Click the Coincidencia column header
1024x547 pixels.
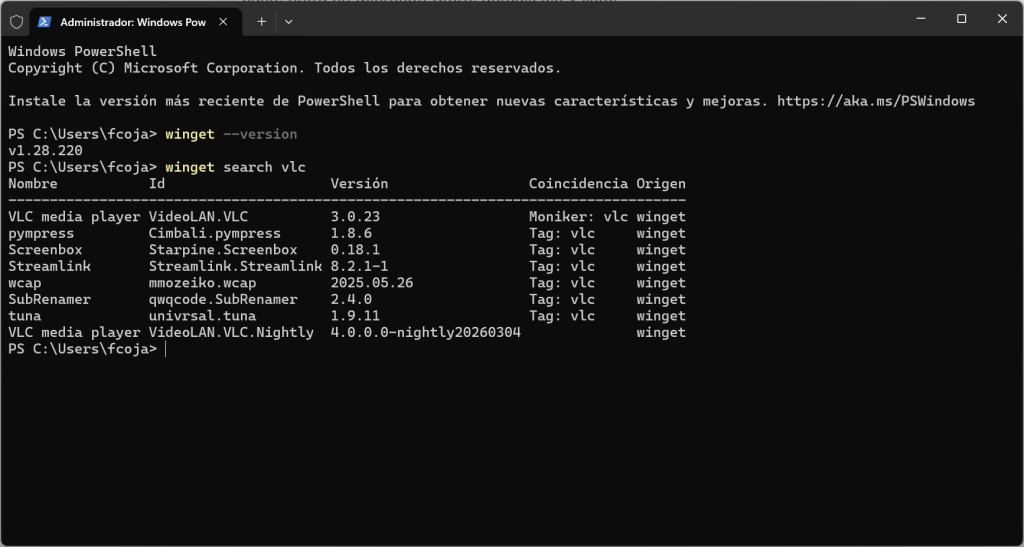click(578, 184)
